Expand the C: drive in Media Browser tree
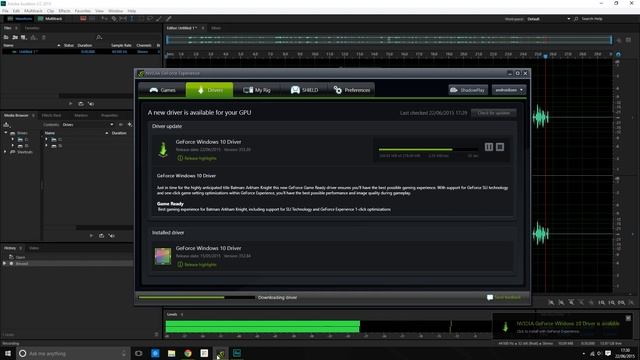 (13, 139)
